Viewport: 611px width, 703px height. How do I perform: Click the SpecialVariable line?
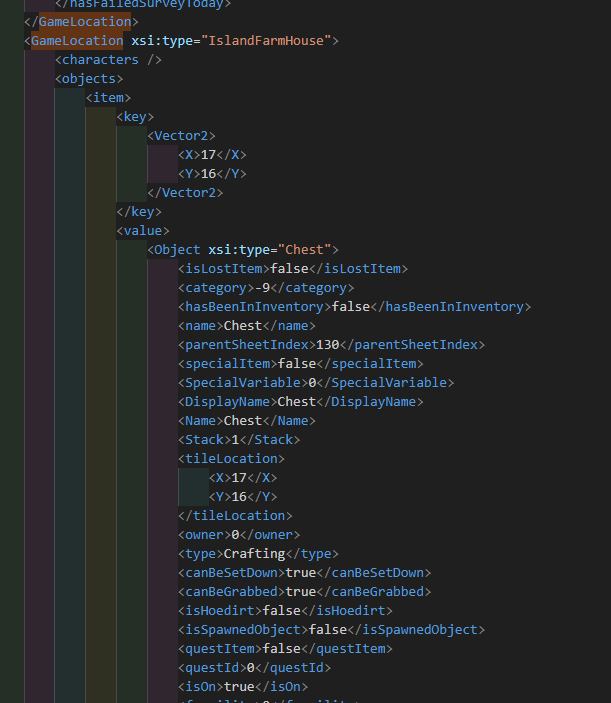315,383
